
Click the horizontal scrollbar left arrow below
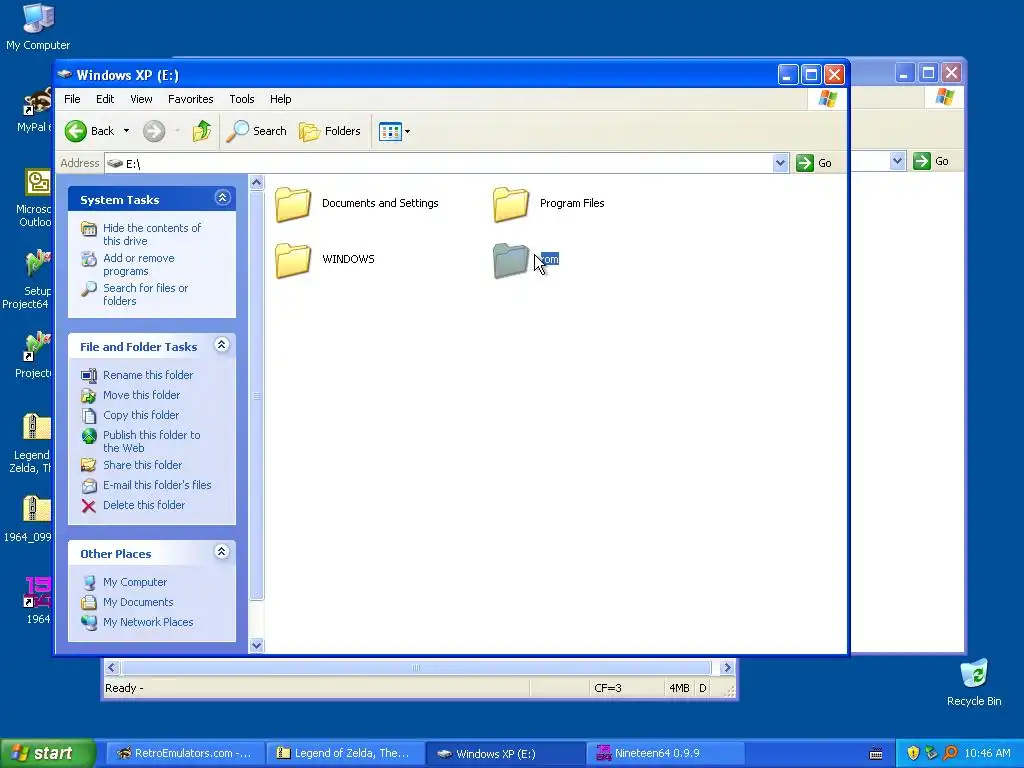[x=111, y=667]
